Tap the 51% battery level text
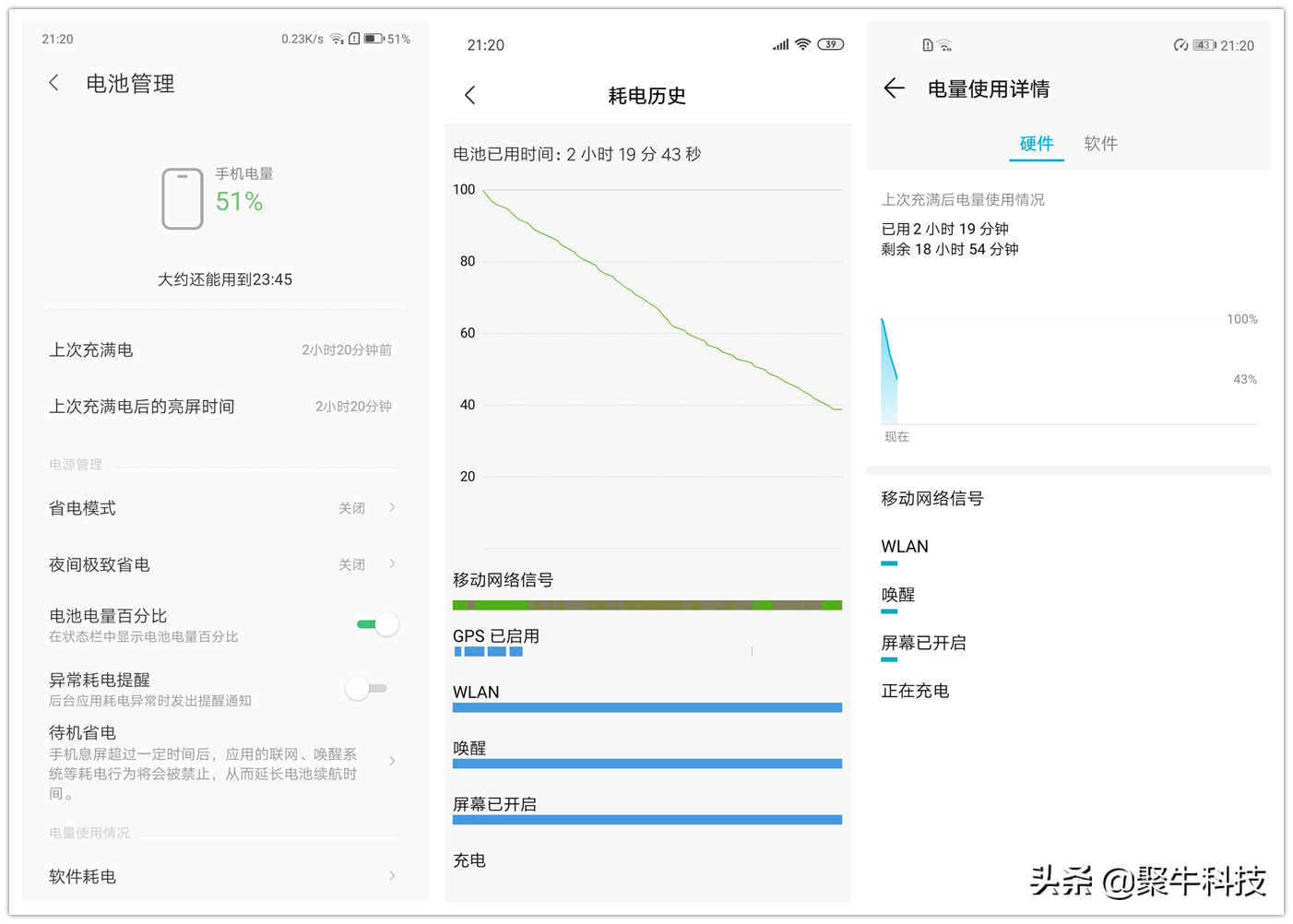 click(240, 202)
